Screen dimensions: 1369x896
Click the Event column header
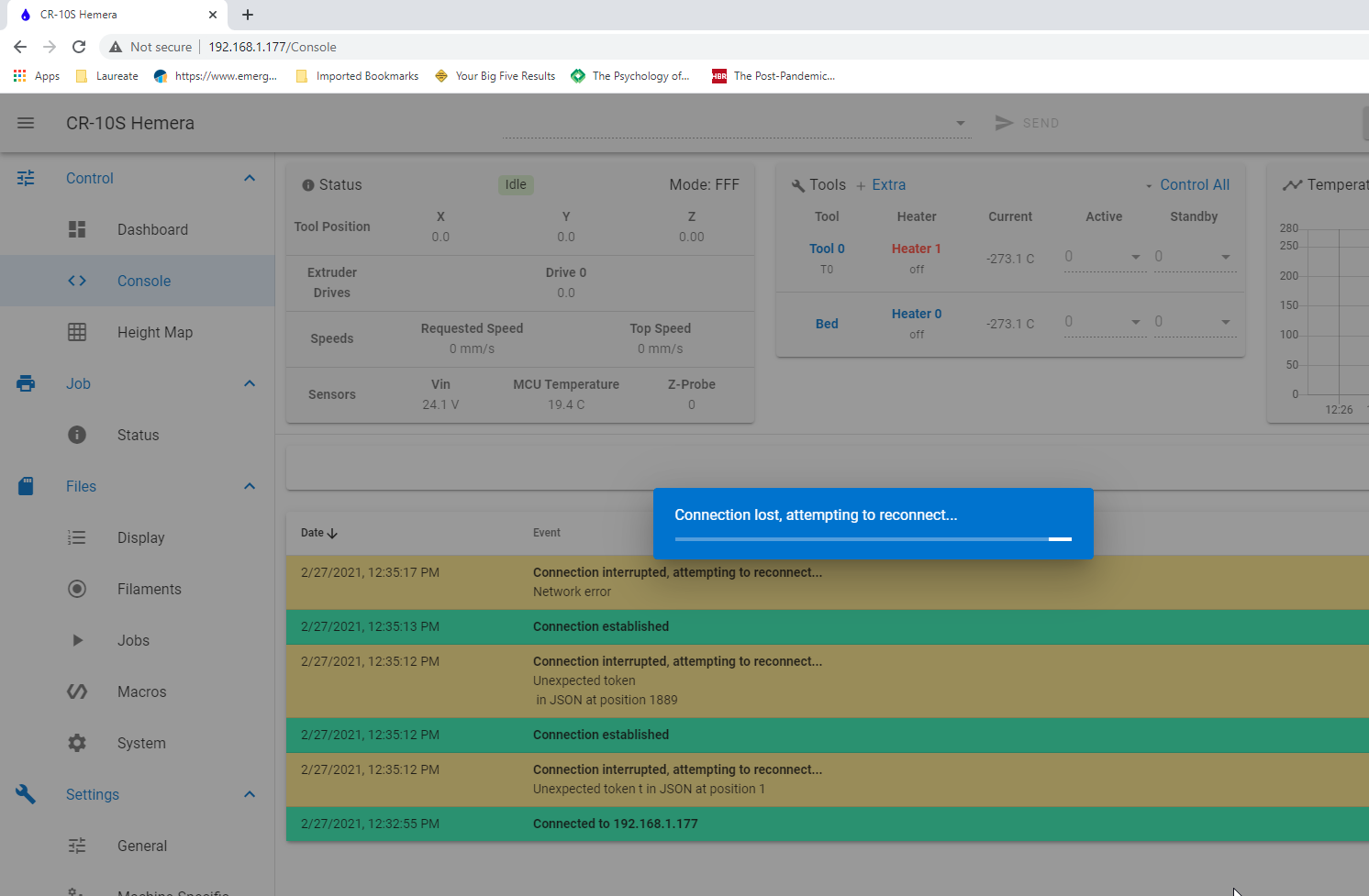546,533
